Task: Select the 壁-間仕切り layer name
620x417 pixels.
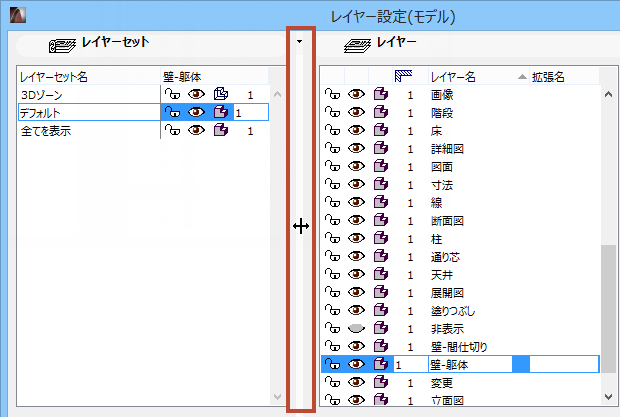Action: [x=459, y=347]
